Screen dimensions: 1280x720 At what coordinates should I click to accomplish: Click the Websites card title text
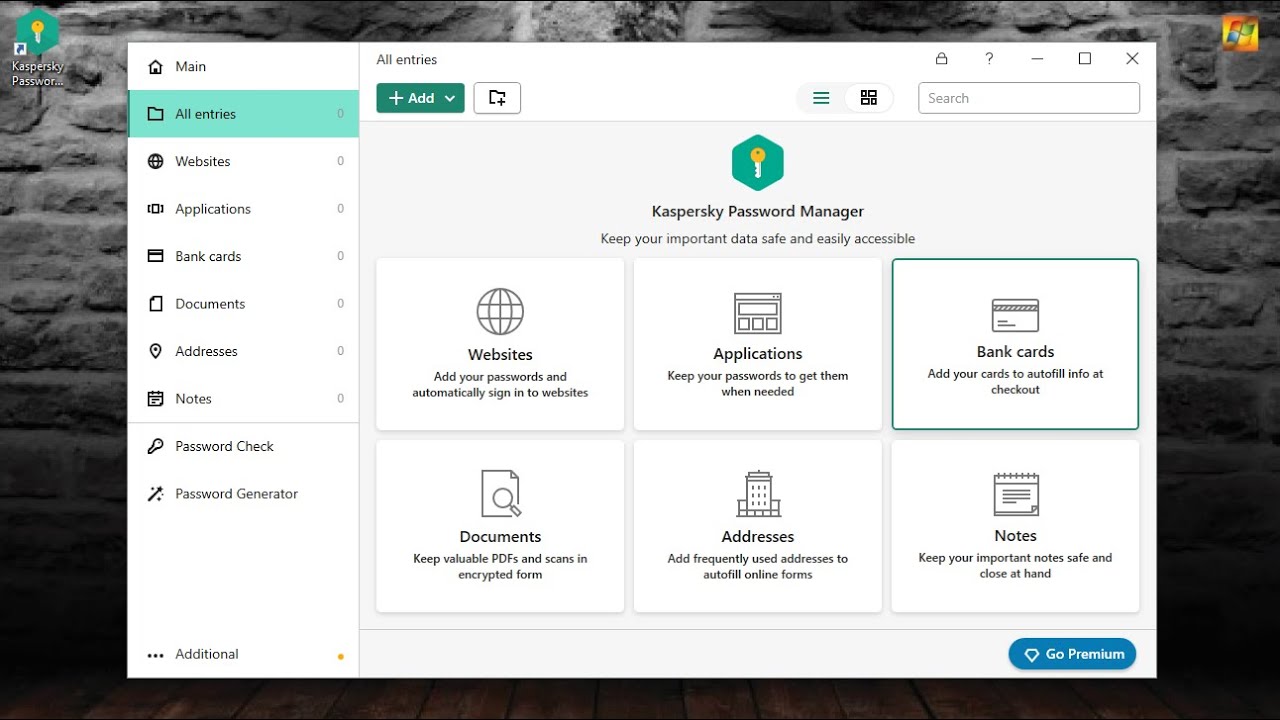500,355
